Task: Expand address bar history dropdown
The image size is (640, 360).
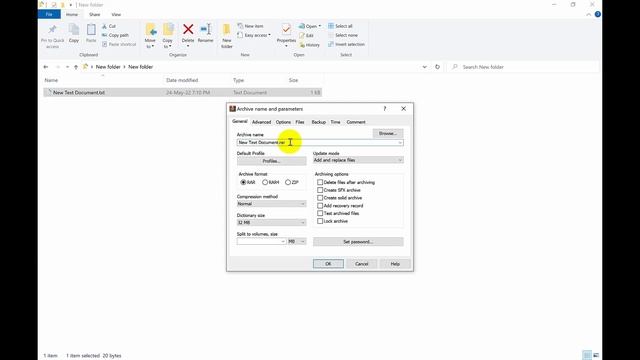Action: point(424,67)
